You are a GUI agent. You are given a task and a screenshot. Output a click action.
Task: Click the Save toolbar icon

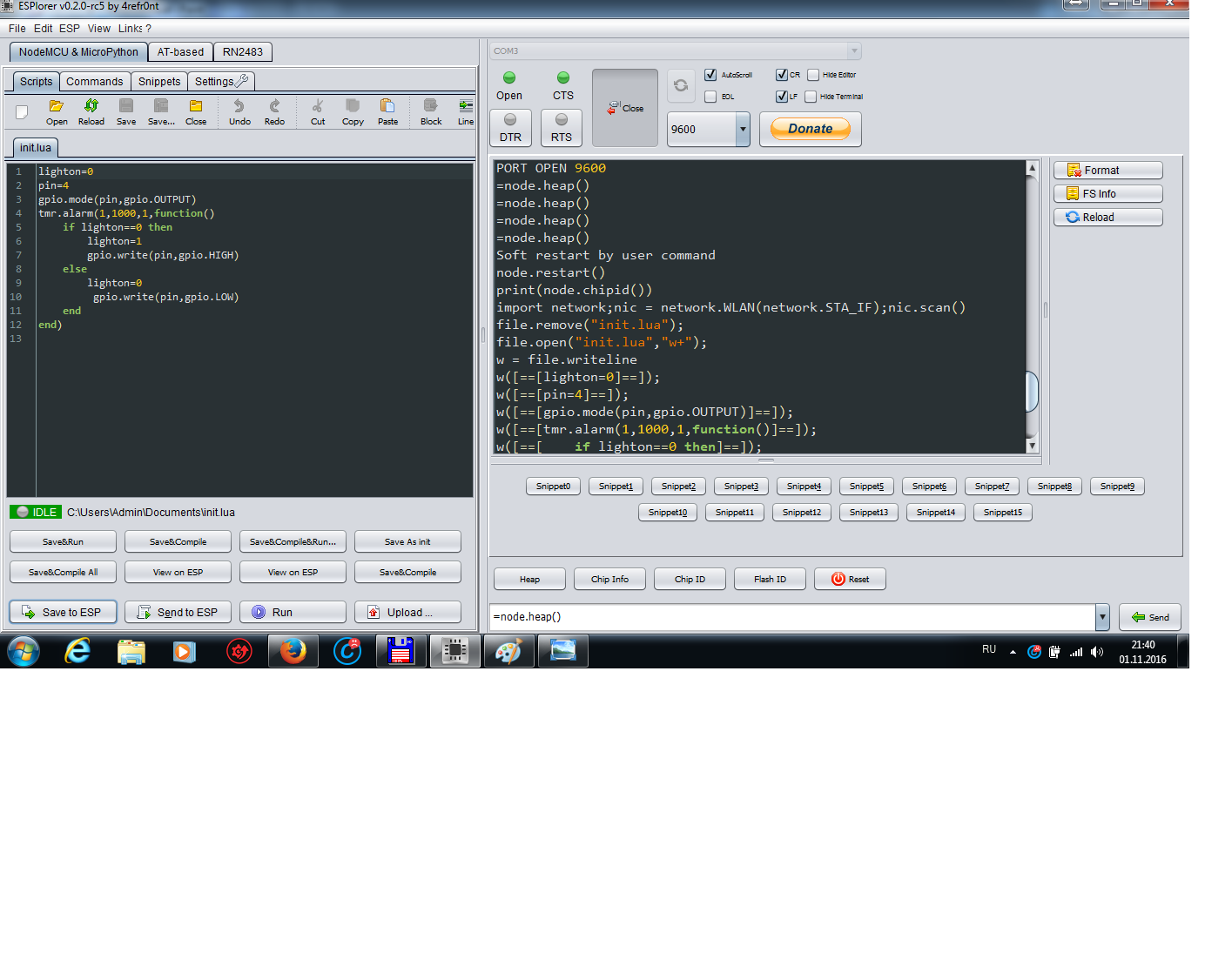126,111
